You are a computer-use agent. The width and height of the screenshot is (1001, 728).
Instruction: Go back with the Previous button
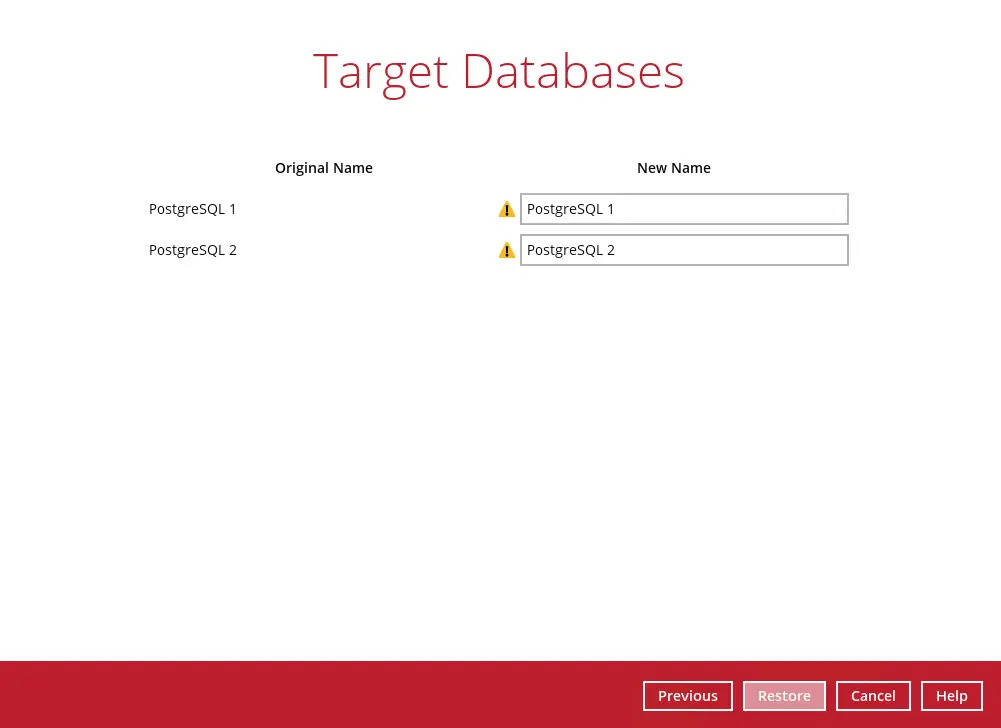click(x=687, y=696)
